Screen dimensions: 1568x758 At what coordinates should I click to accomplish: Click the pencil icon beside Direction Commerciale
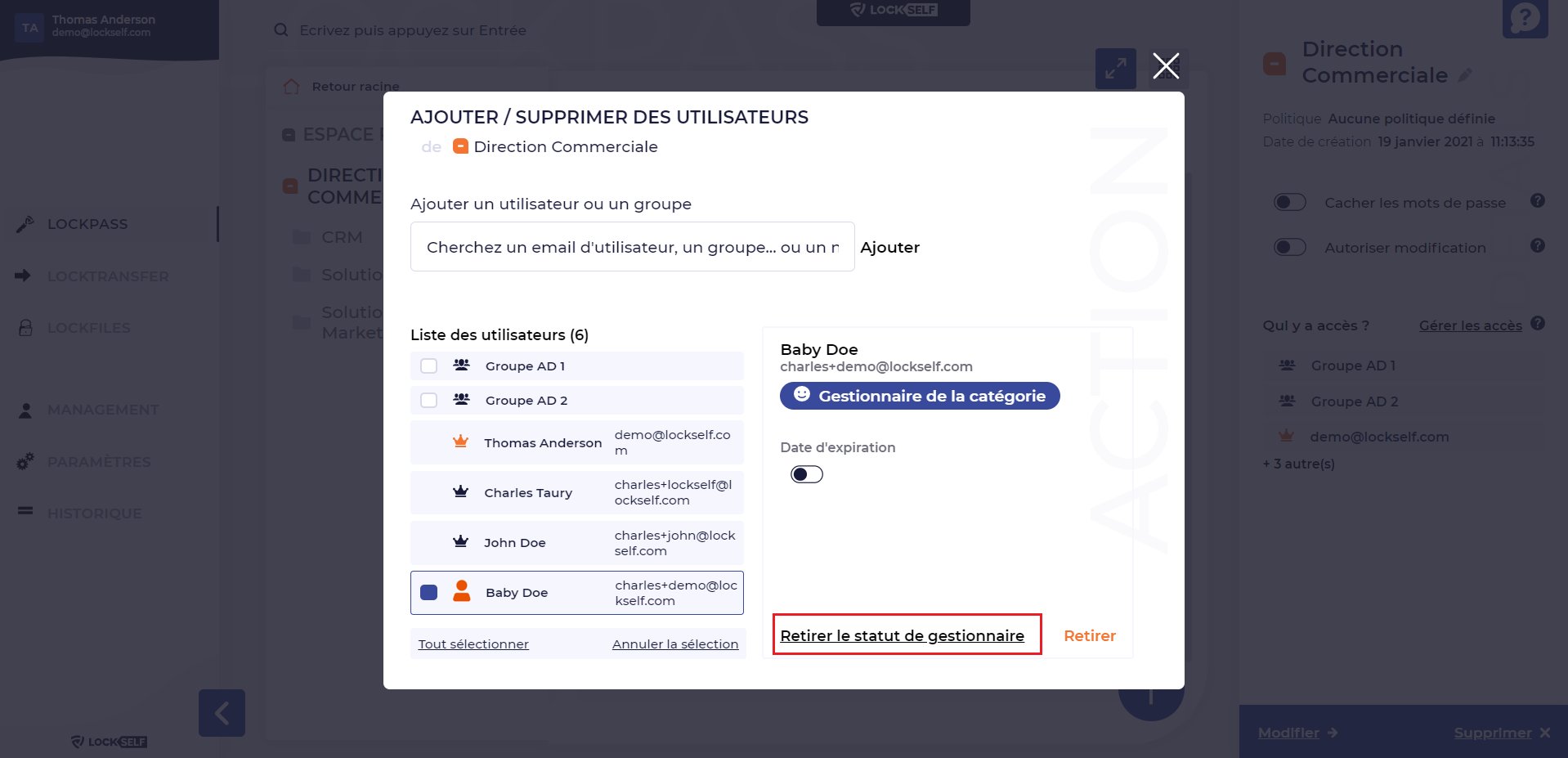(1466, 75)
